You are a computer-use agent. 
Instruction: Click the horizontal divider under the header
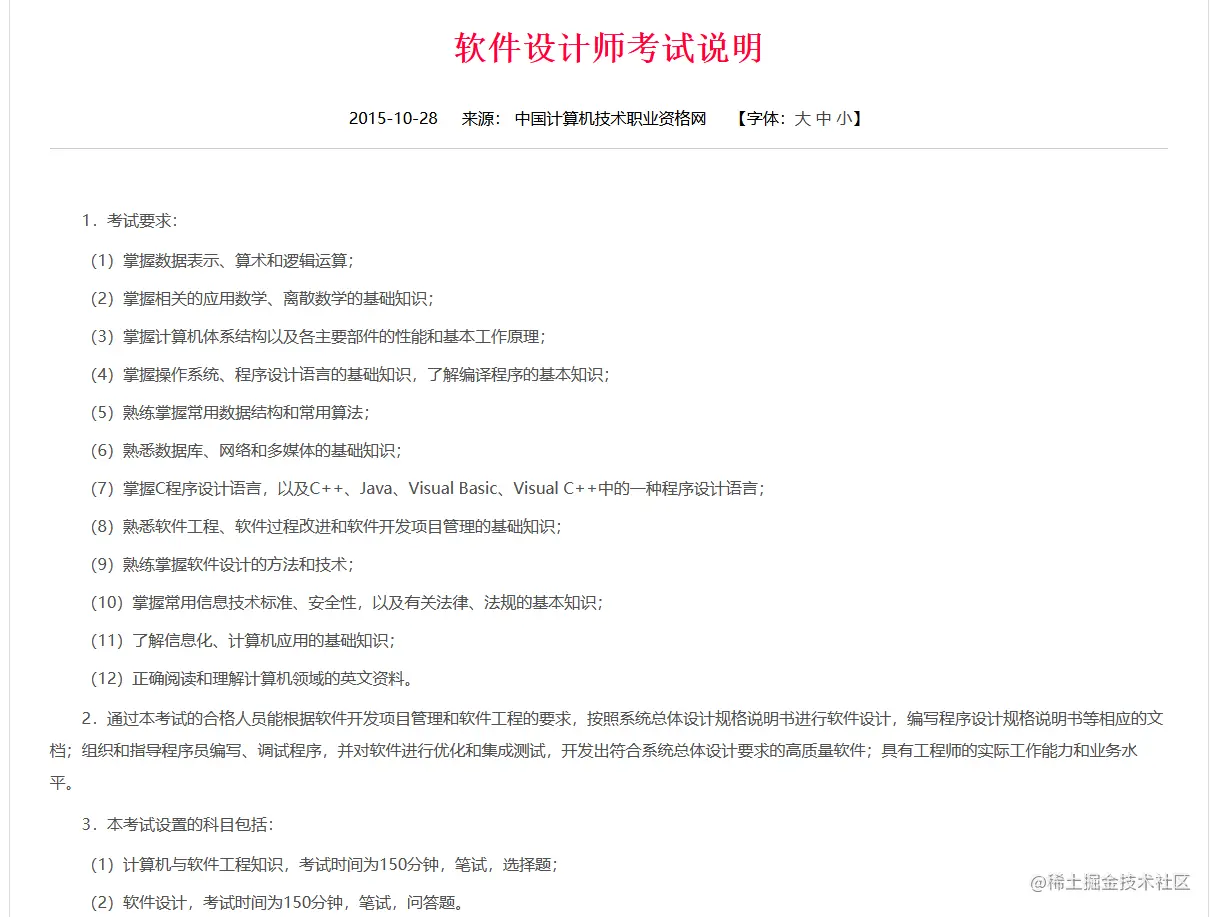coord(607,148)
